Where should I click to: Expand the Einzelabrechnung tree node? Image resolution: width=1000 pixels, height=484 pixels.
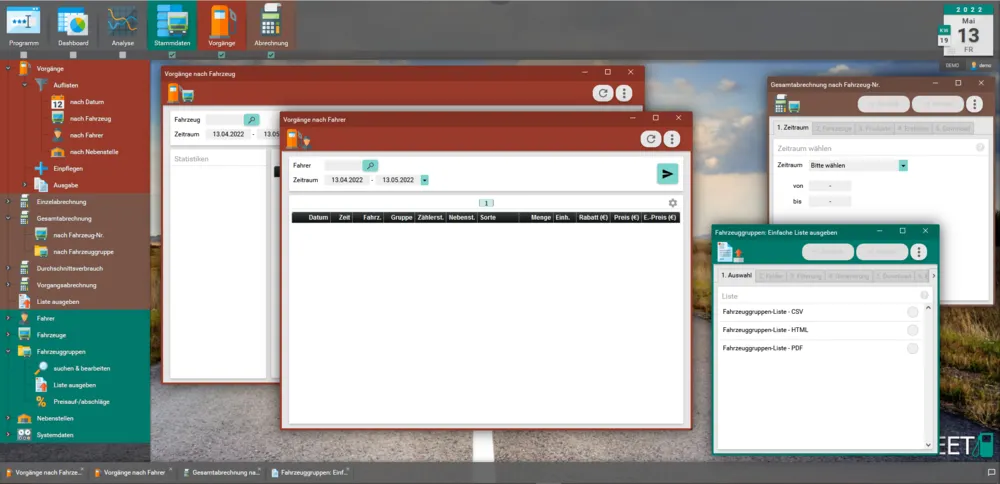(x=8, y=201)
